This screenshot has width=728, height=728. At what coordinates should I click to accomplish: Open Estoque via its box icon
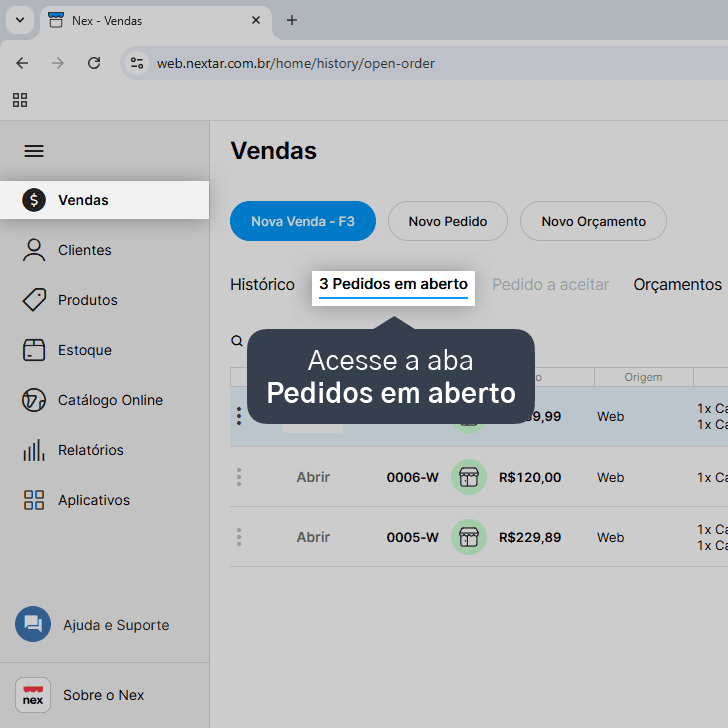[34, 350]
